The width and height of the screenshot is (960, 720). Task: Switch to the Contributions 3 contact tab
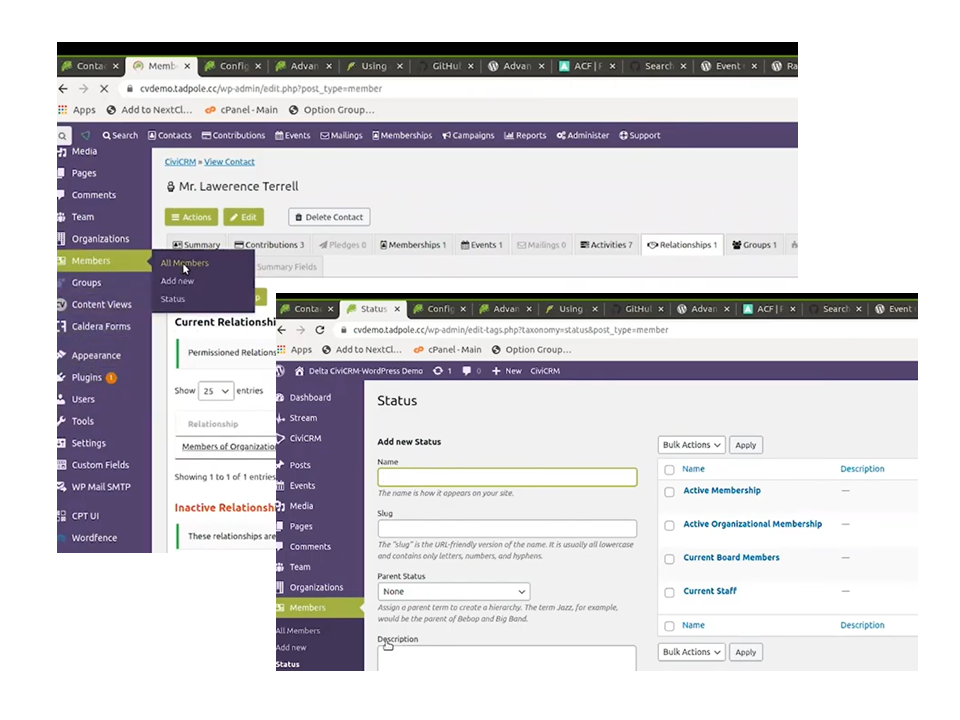pos(269,245)
